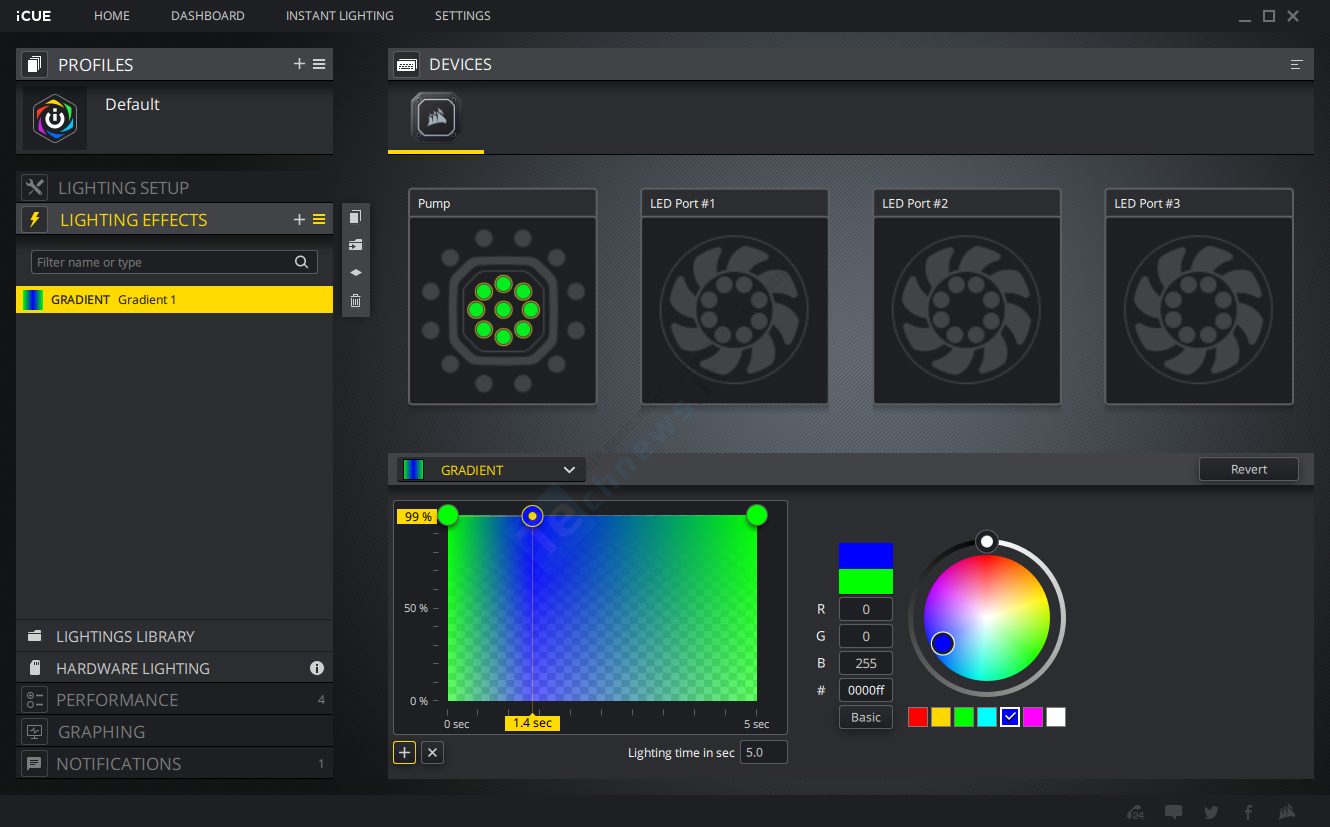
Task: Open the Gradient effect type dropdown
Action: [x=491, y=470]
